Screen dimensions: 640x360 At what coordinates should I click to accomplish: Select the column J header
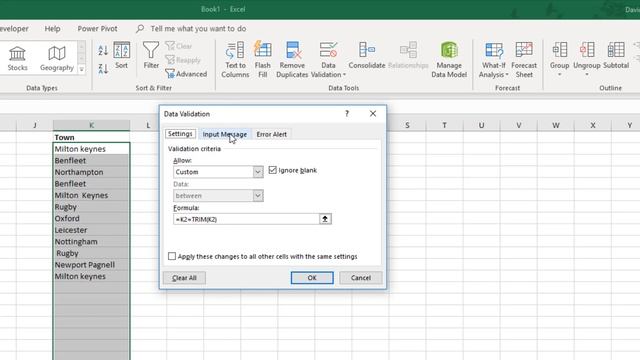pos(35,125)
